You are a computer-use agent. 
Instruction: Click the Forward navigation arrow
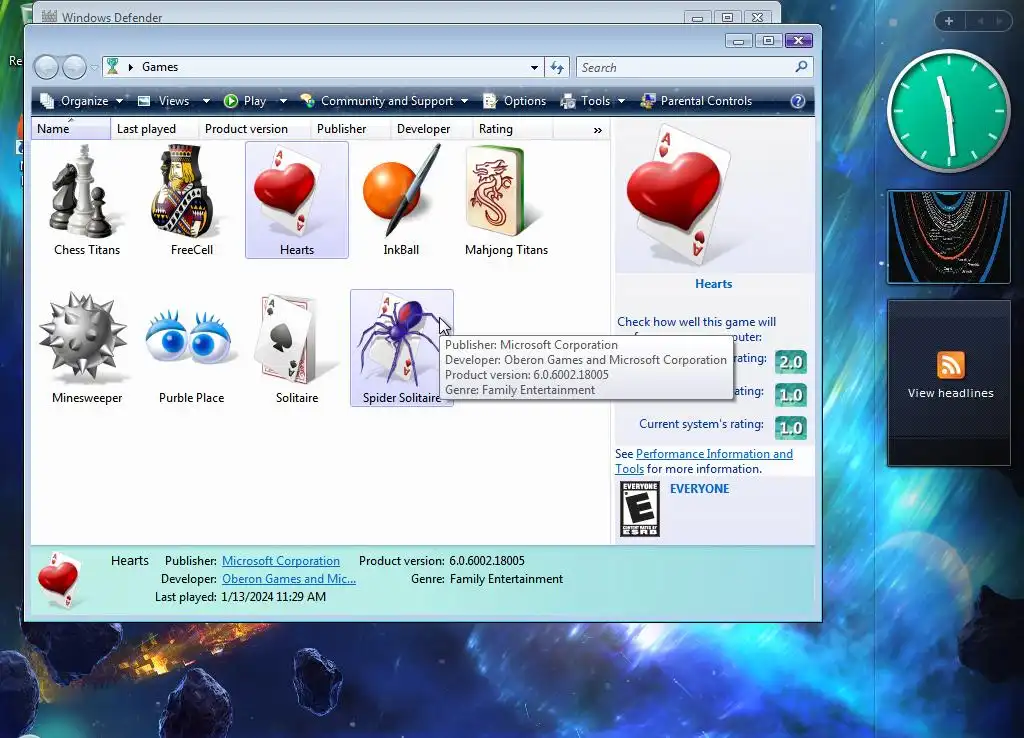74,67
